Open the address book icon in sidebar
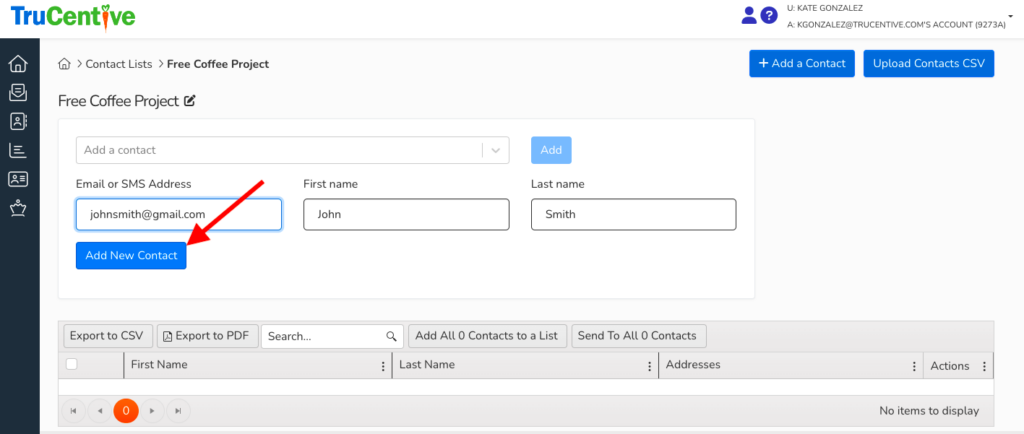The width and height of the screenshot is (1024, 434). click(x=18, y=122)
